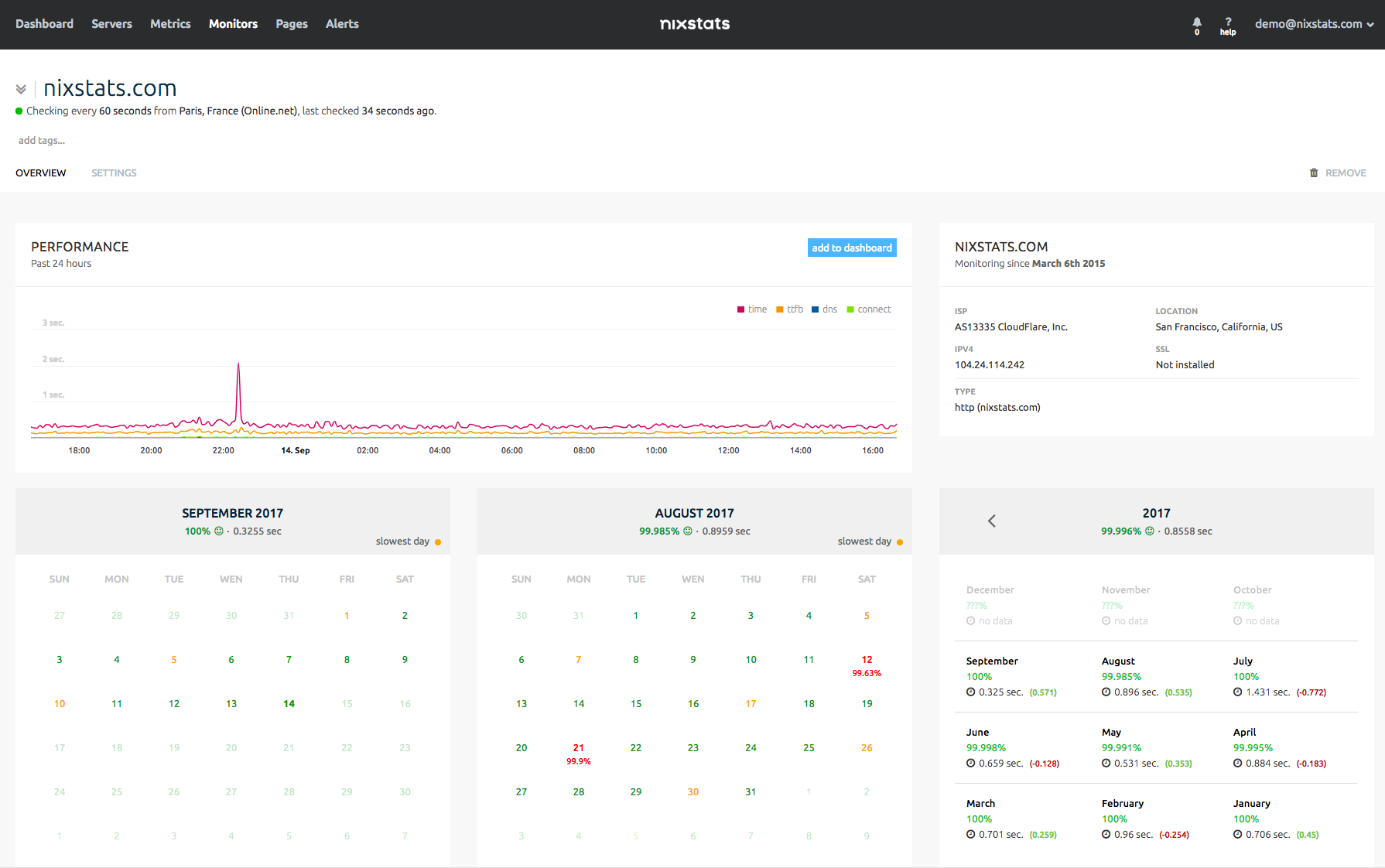
Task: Switch to the Settings tab
Action: click(x=114, y=173)
